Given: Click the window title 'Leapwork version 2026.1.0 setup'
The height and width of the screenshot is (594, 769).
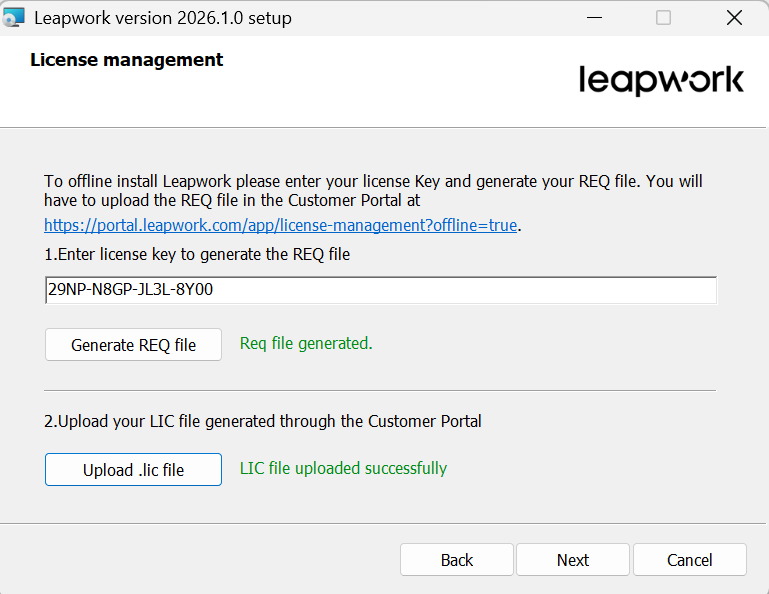Looking at the screenshot, I should (163, 18).
